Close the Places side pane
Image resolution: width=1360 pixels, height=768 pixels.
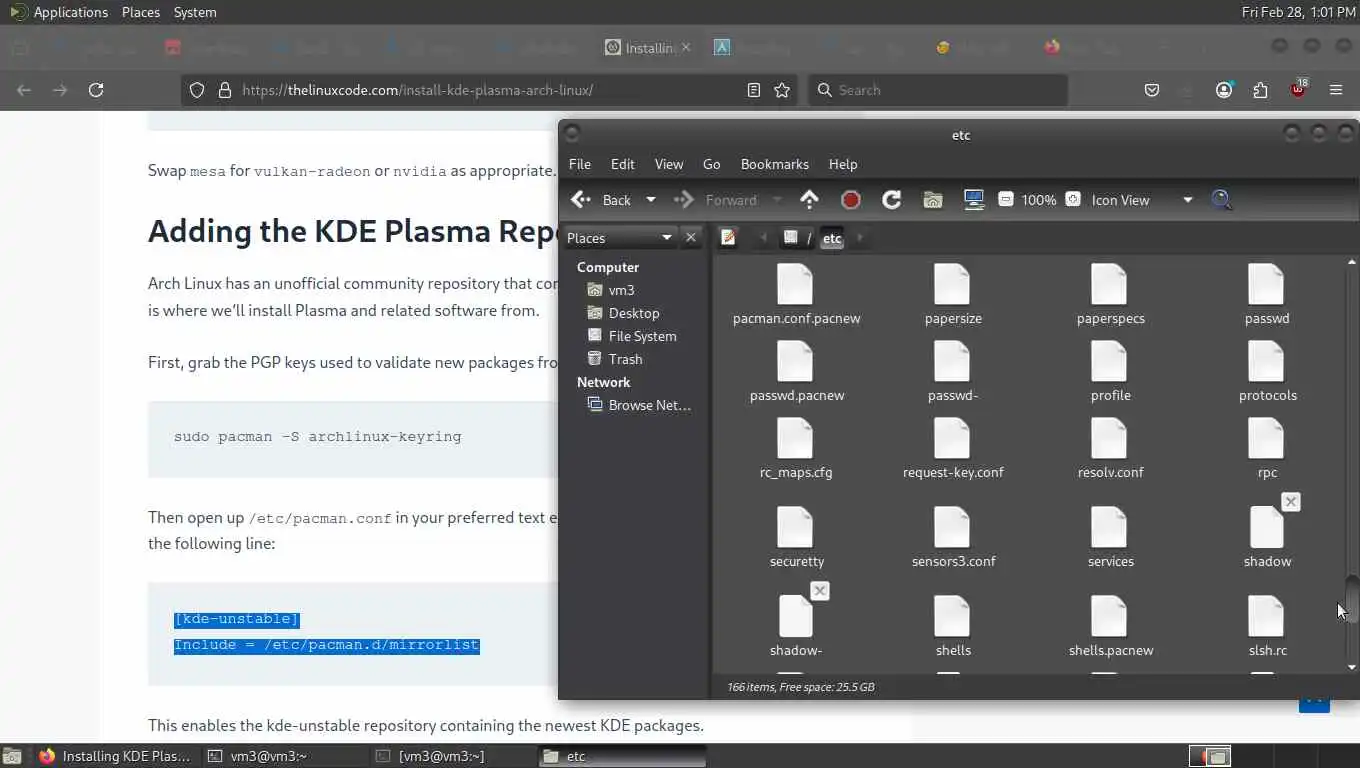[690, 238]
